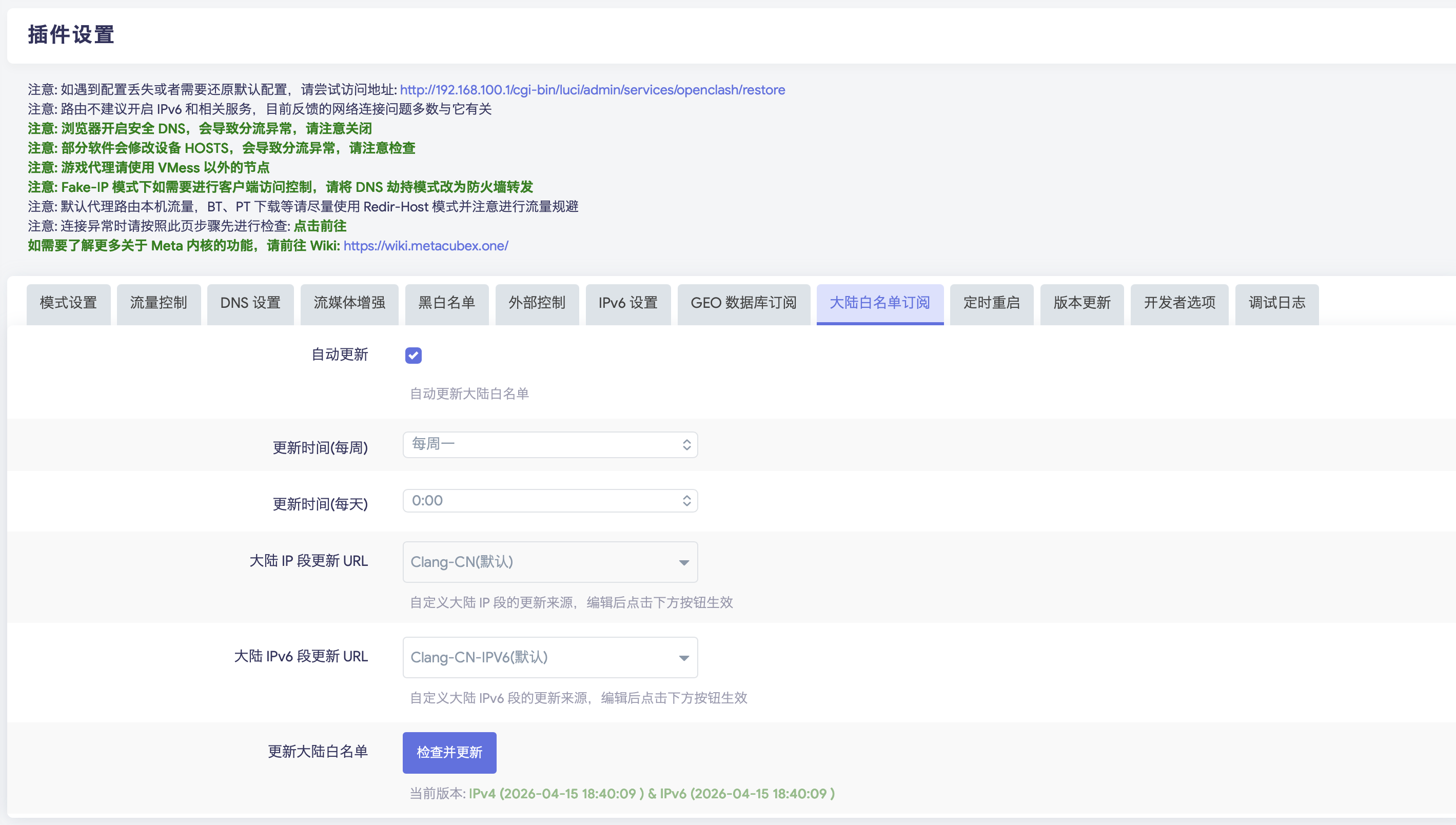
Task: Open the 流媒体增强 tab
Action: 349,304
